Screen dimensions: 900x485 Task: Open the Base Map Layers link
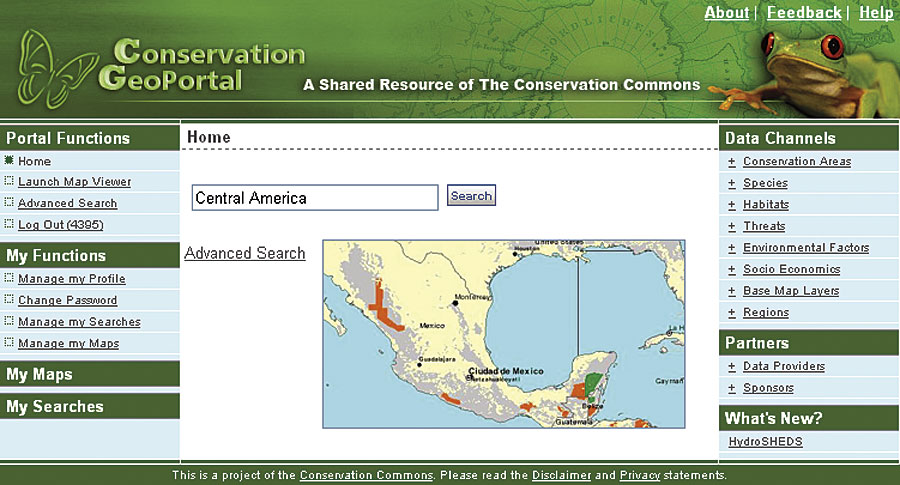click(791, 292)
